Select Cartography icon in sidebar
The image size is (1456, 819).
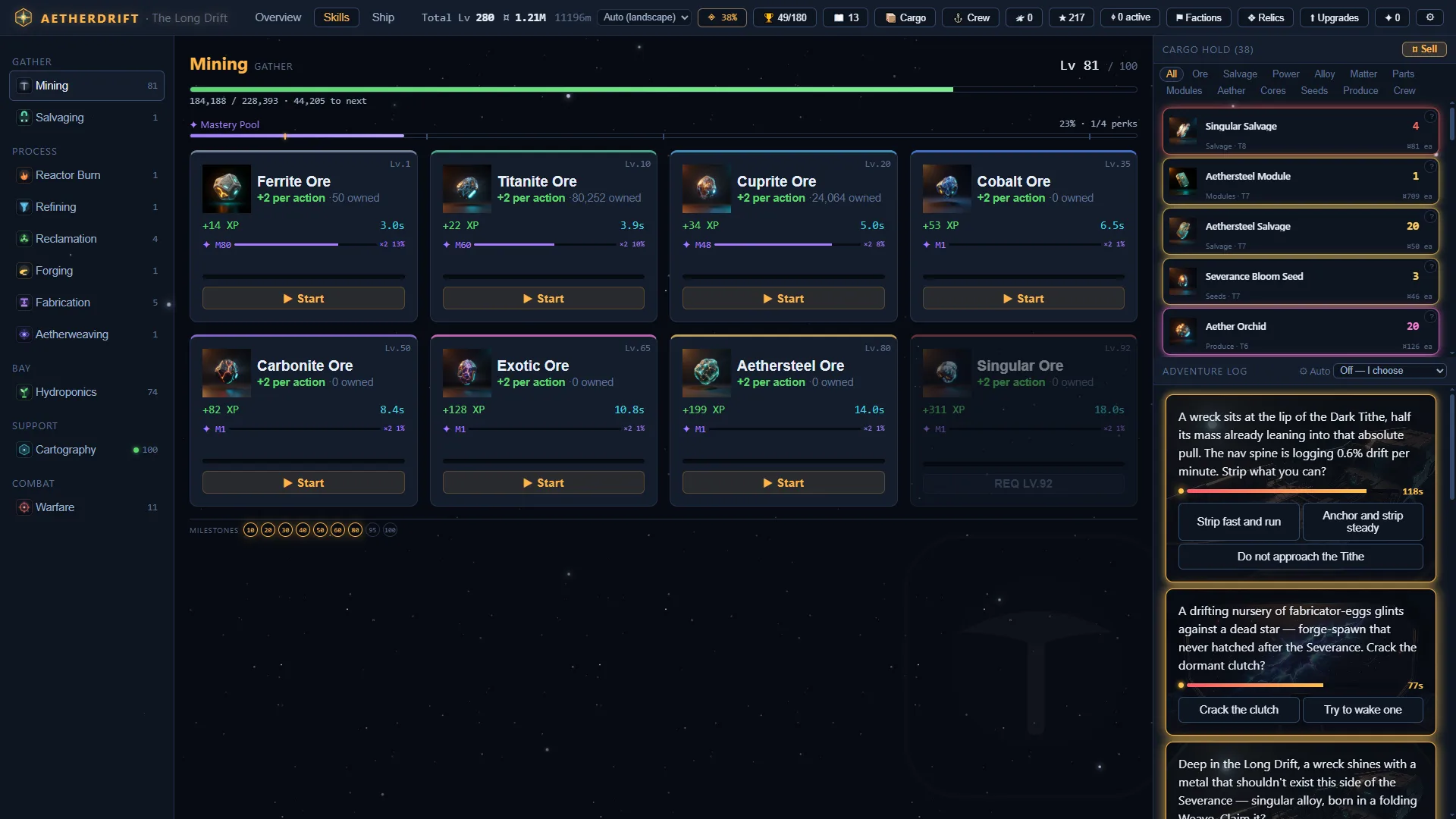coord(24,450)
